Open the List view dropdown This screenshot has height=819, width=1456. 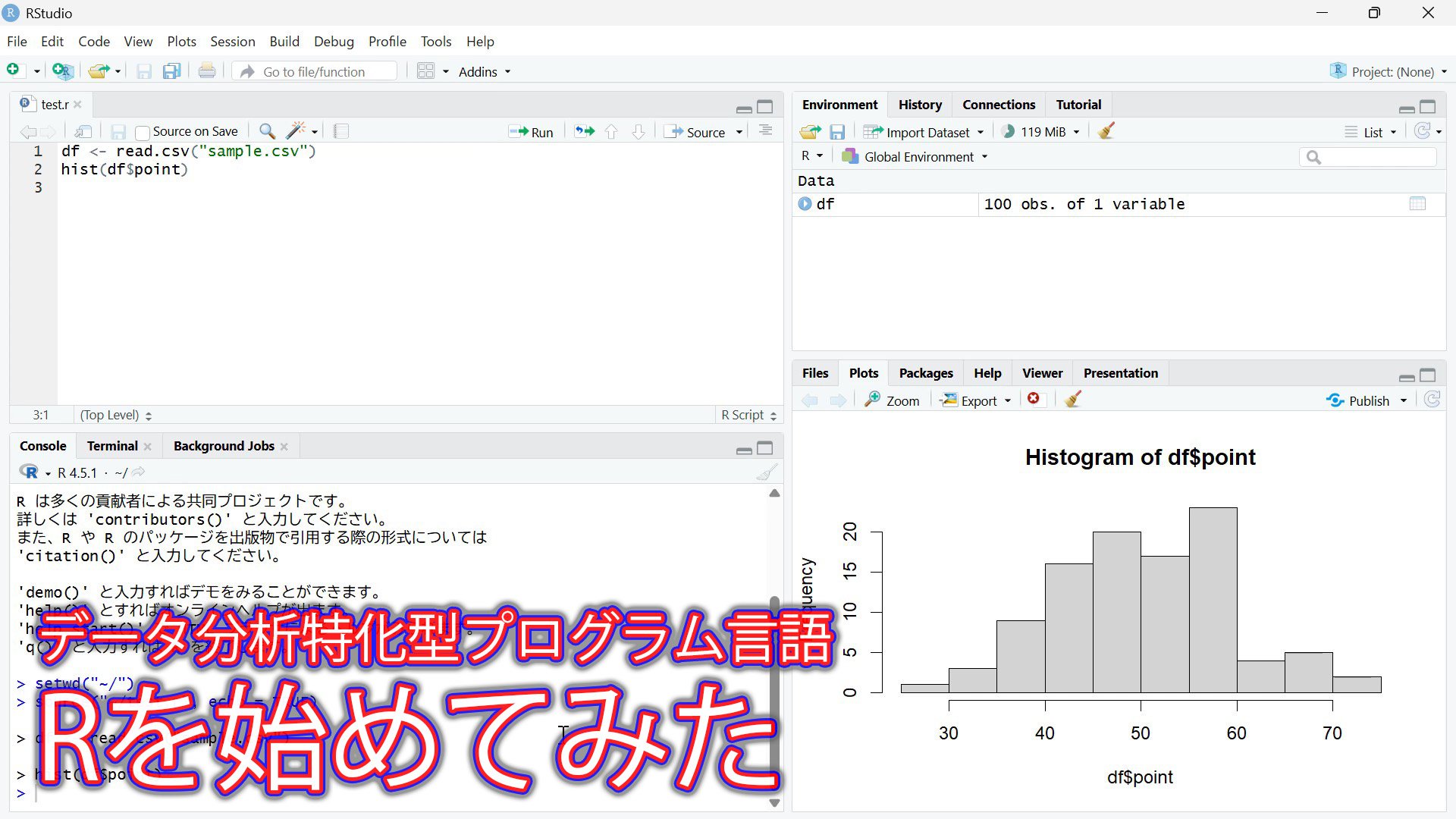[x=1371, y=132]
